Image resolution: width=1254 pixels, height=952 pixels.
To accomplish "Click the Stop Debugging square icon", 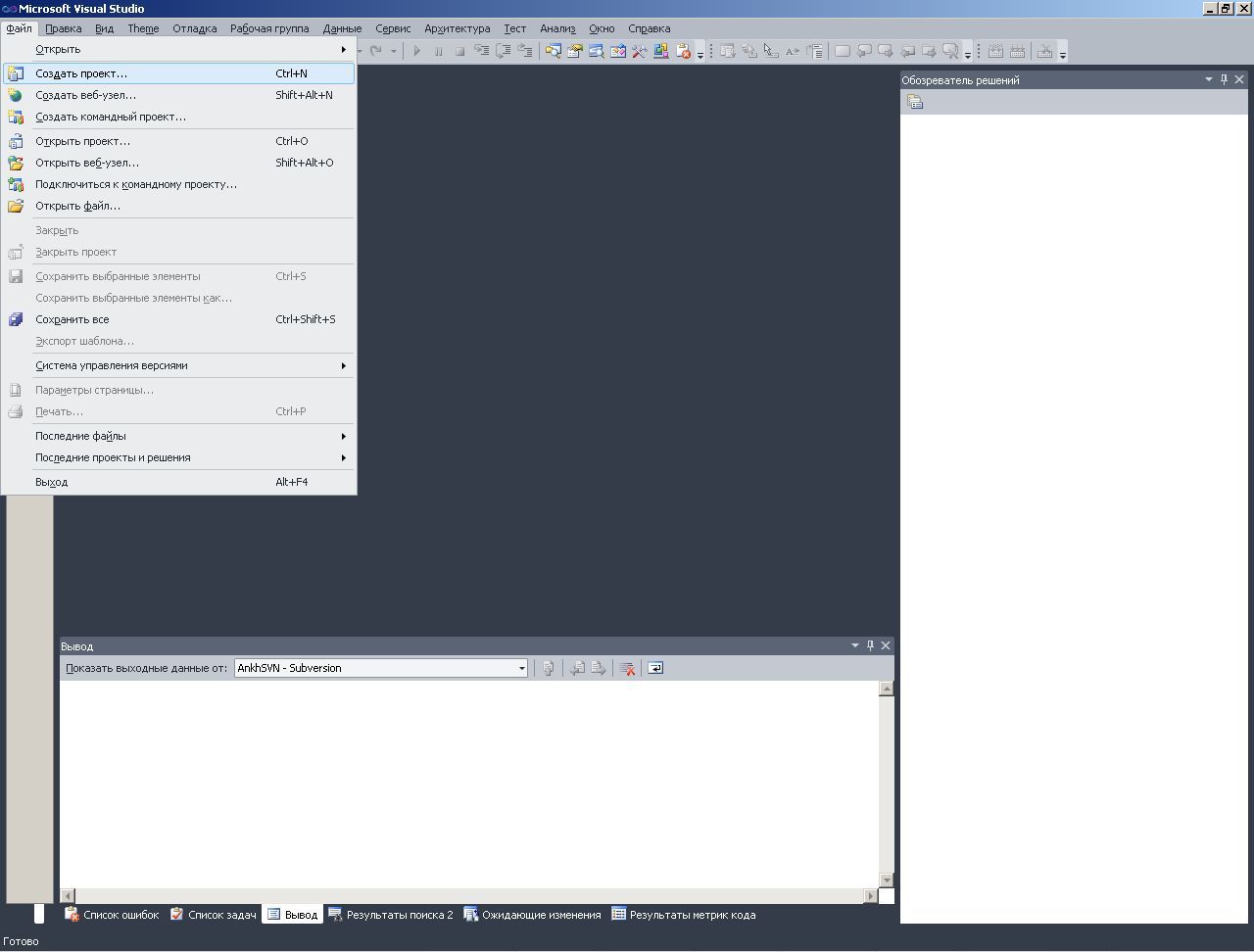I will tap(459, 51).
